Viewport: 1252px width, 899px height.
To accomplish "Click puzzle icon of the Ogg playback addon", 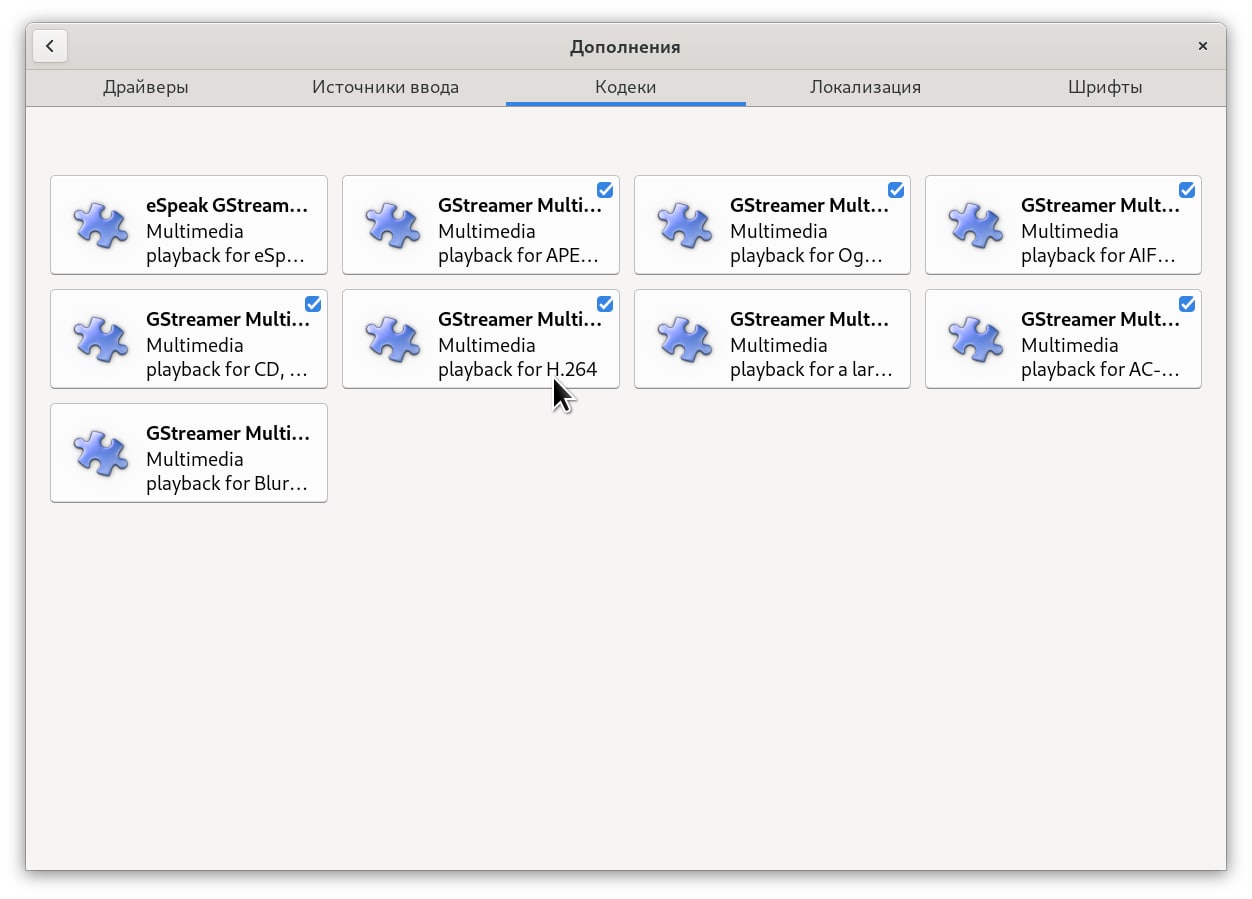I will click(x=685, y=225).
